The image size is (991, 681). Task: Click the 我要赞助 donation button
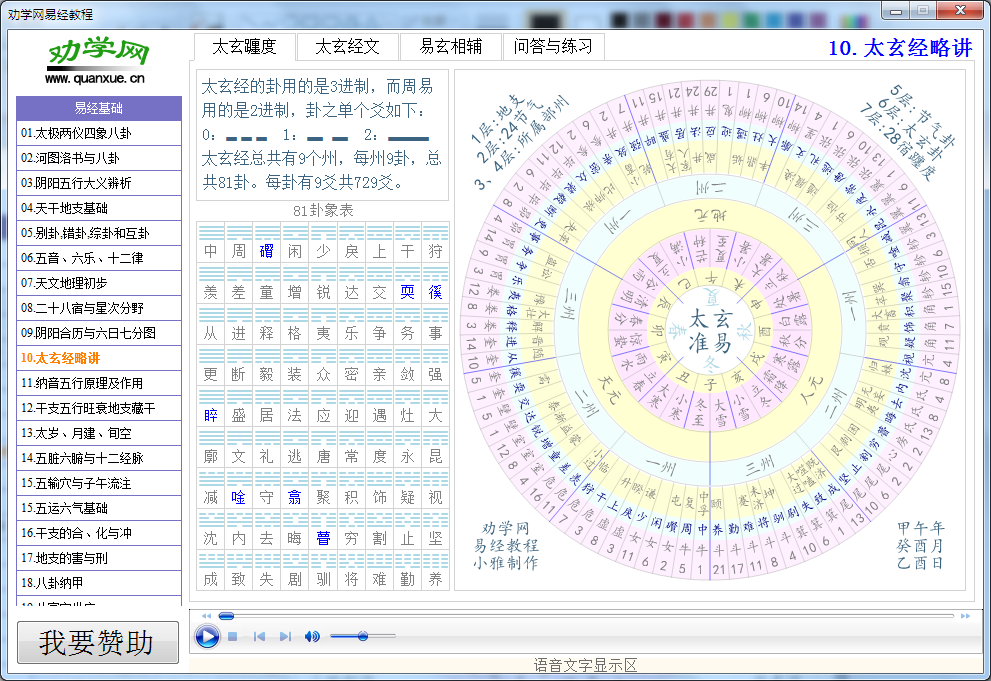click(x=97, y=642)
